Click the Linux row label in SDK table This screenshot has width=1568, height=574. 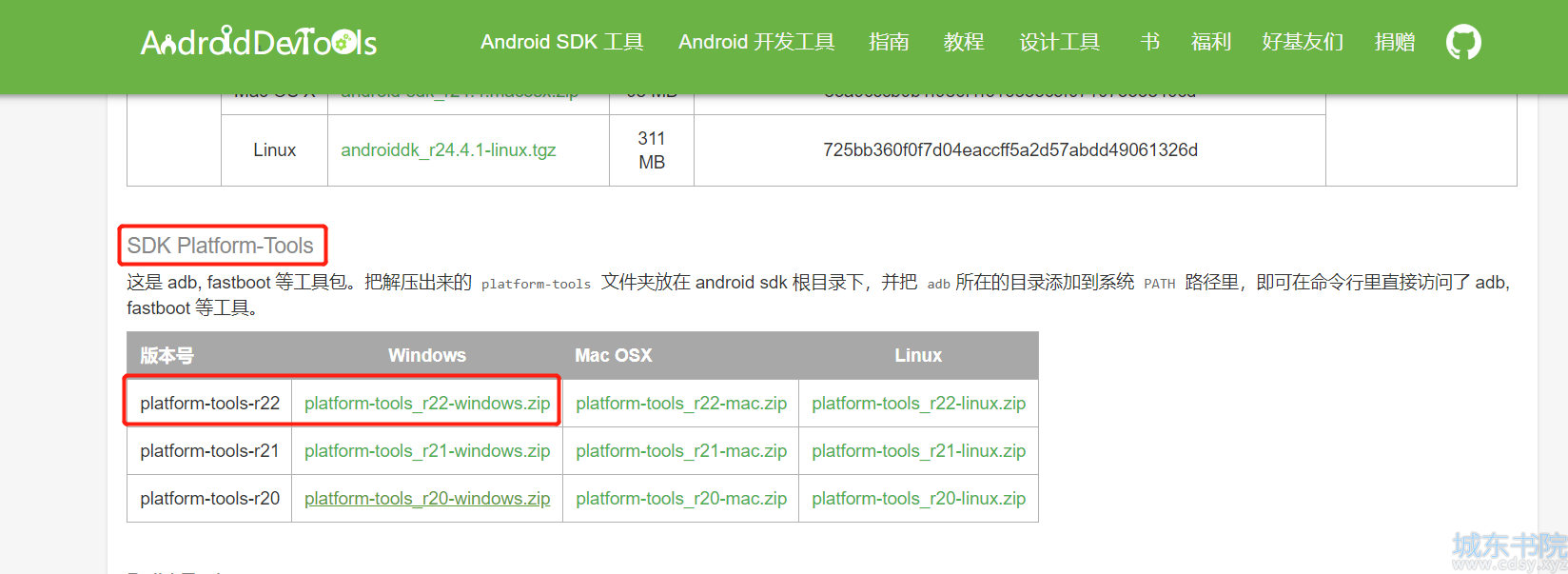(275, 150)
